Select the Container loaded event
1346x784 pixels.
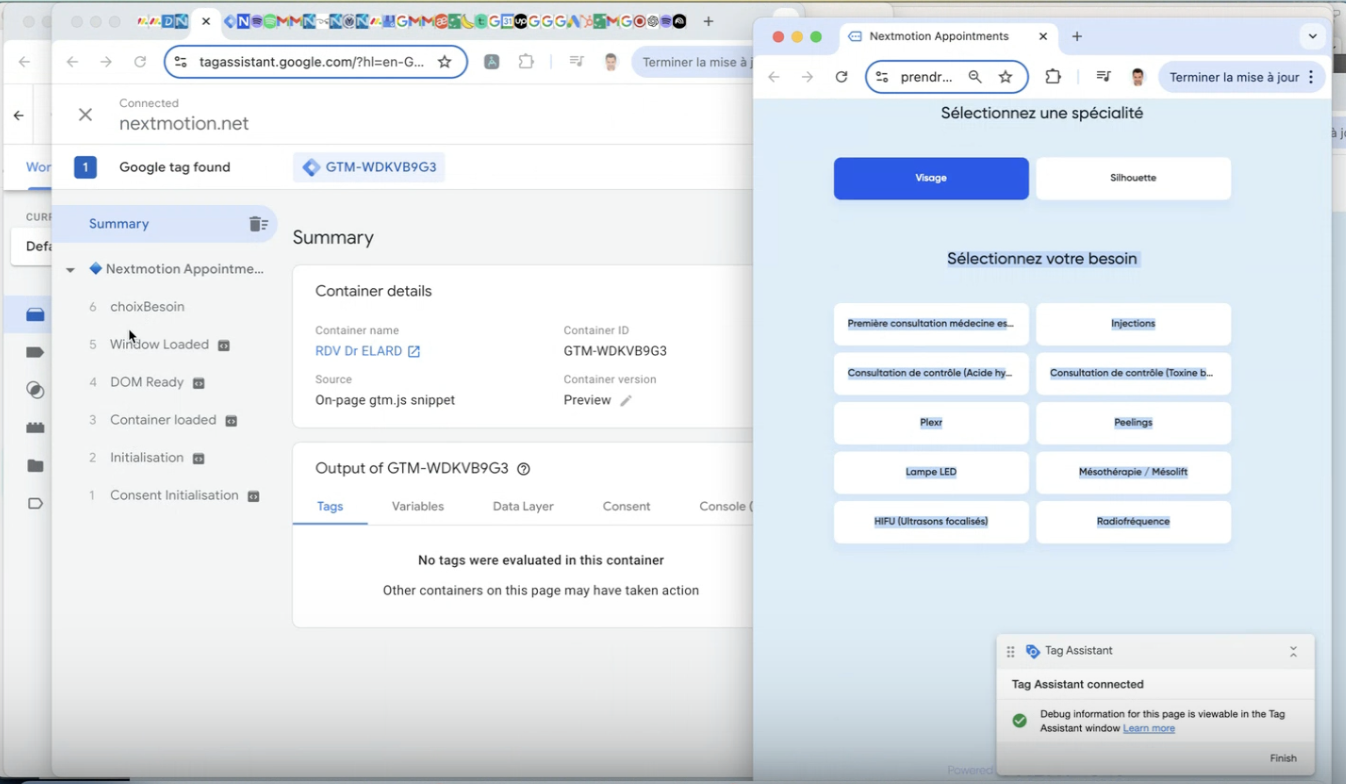[163, 420]
